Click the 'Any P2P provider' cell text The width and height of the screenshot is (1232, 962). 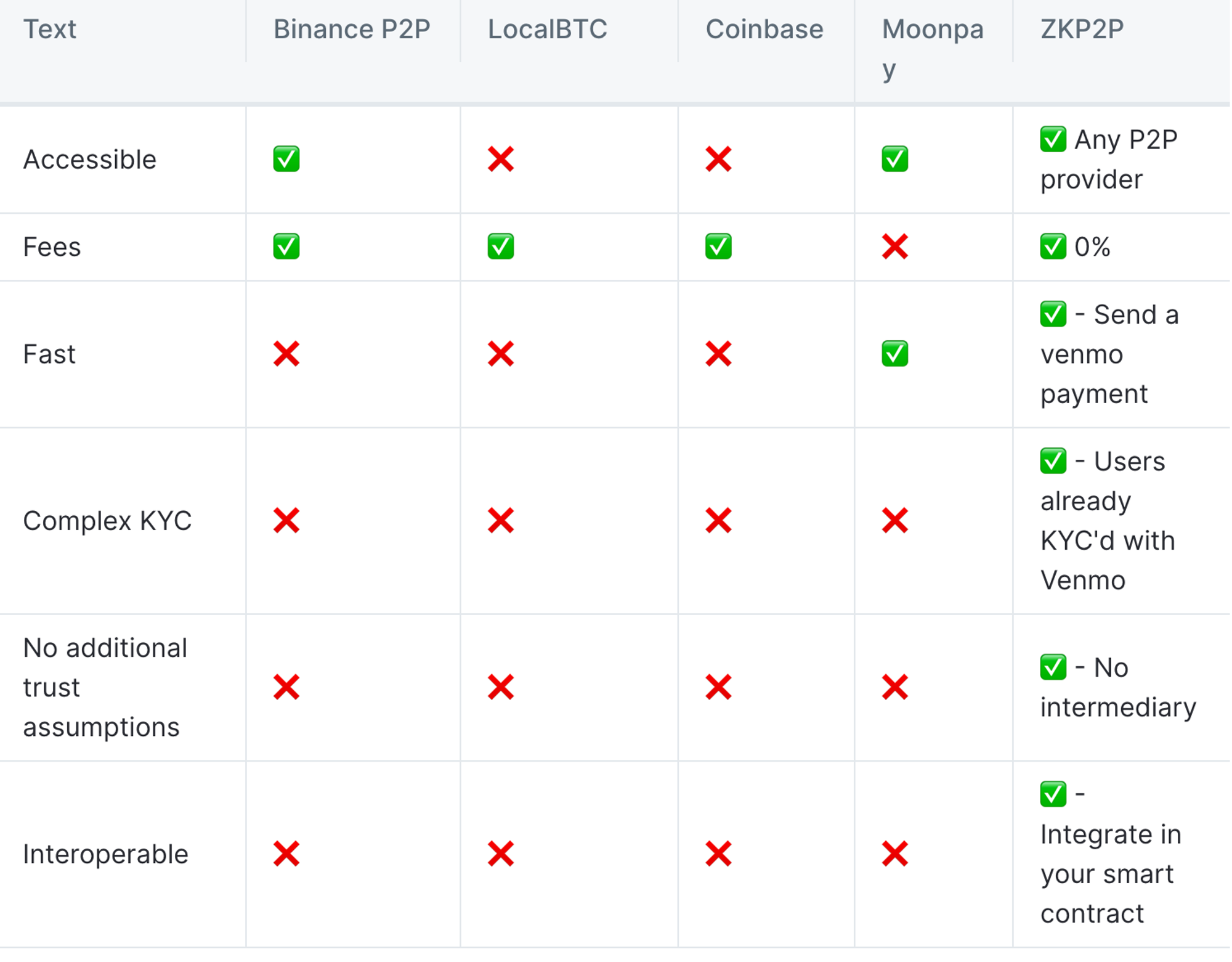click(x=1109, y=160)
